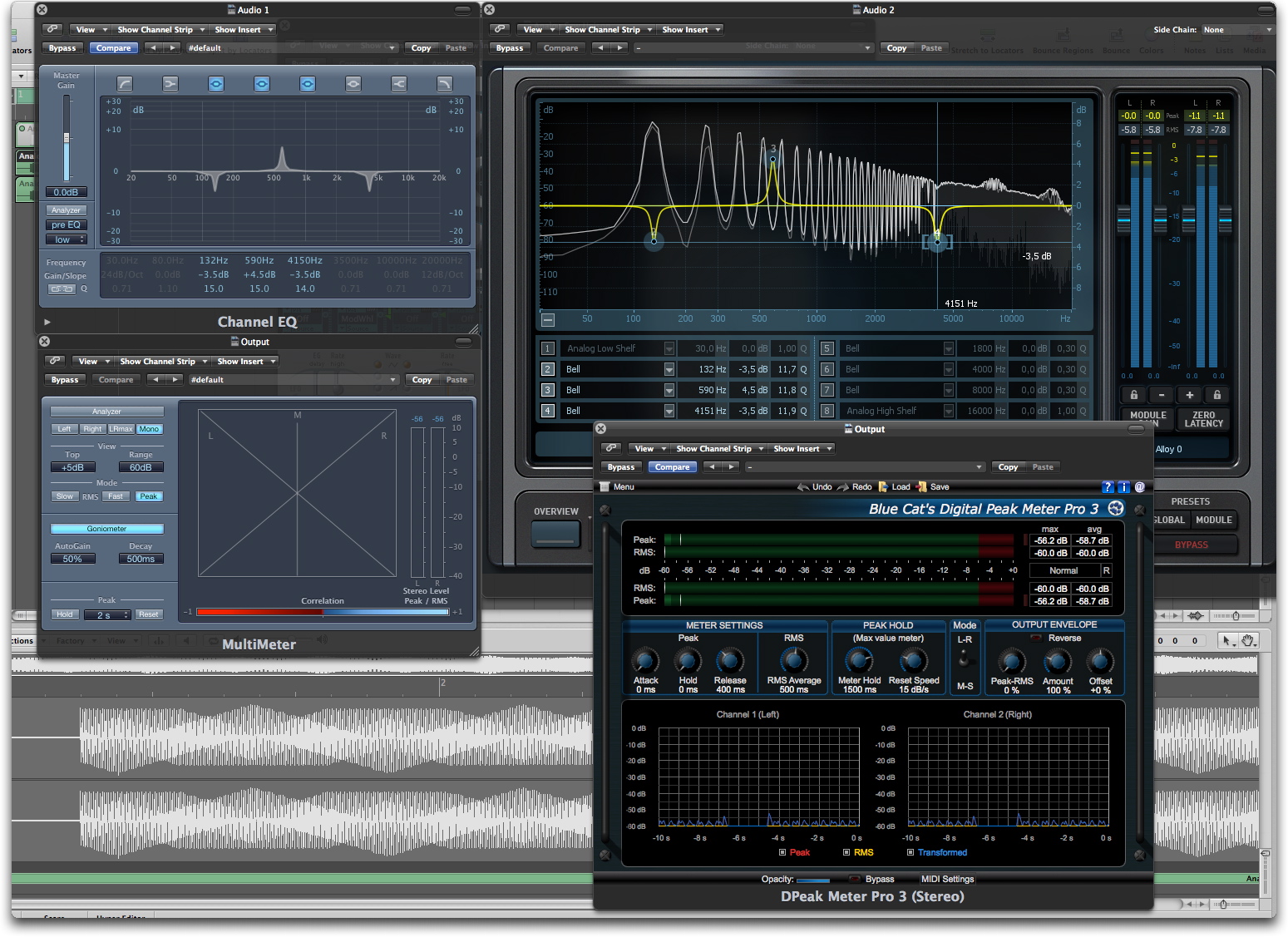Open Blue Cat help question-mark icon
Viewport: 1288px width, 937px height.
coord(1108,486)
